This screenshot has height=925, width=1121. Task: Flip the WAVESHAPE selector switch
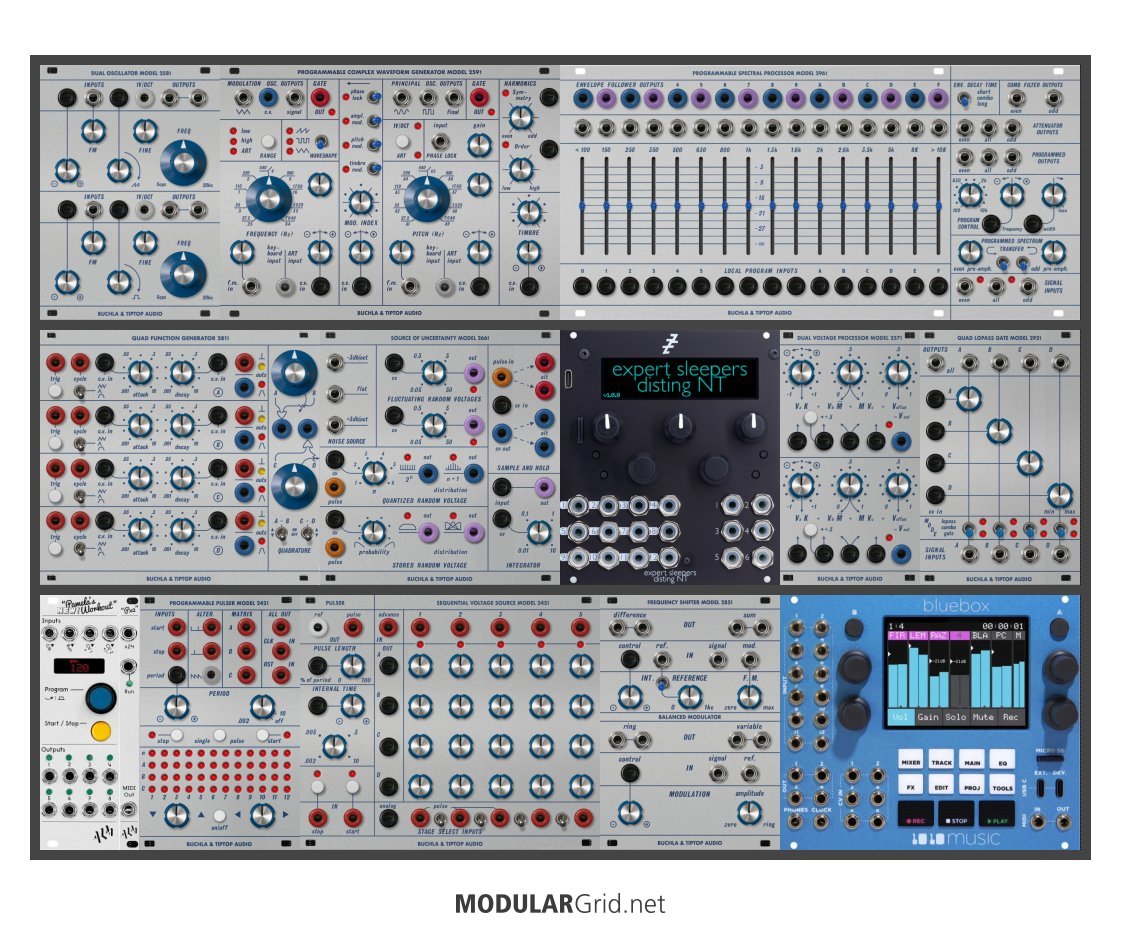322,141
